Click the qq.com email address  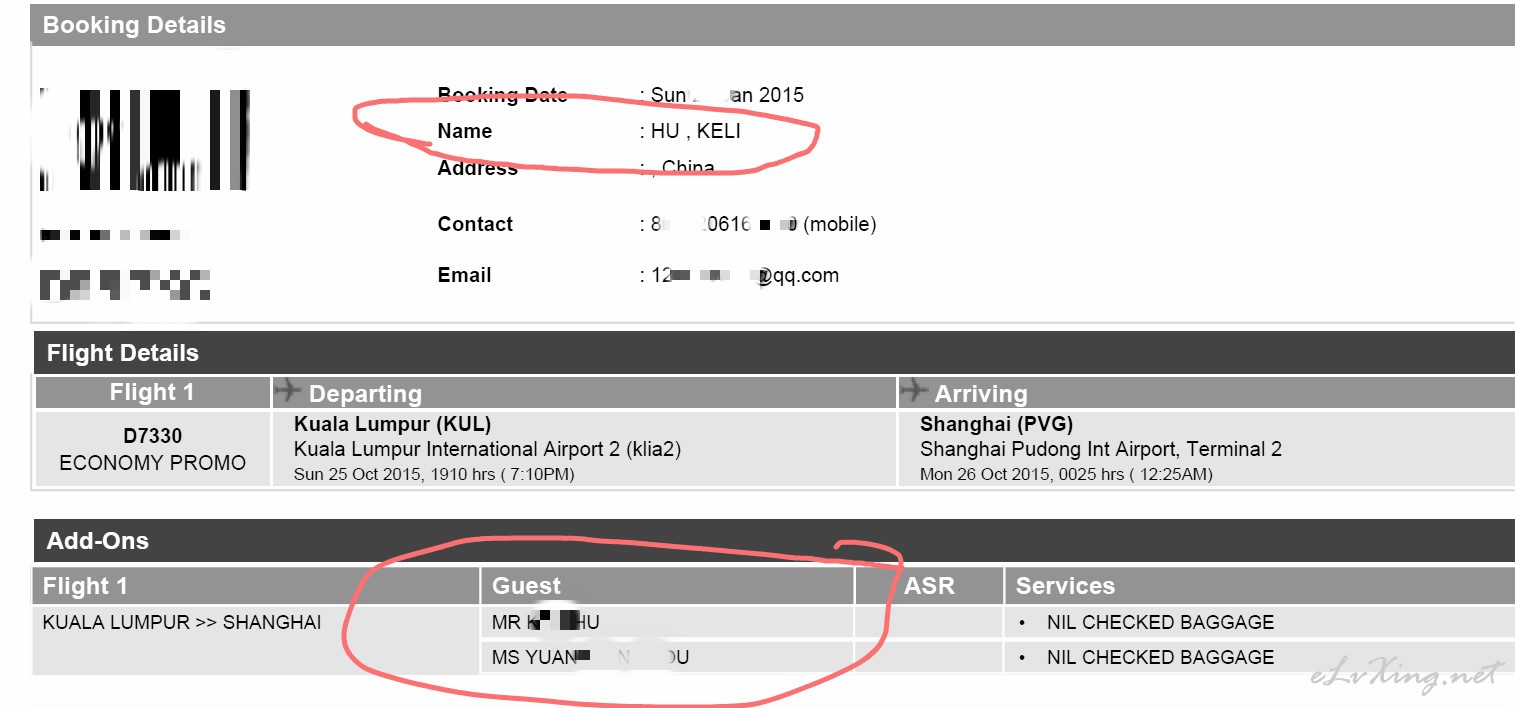[x=745, y=275]
